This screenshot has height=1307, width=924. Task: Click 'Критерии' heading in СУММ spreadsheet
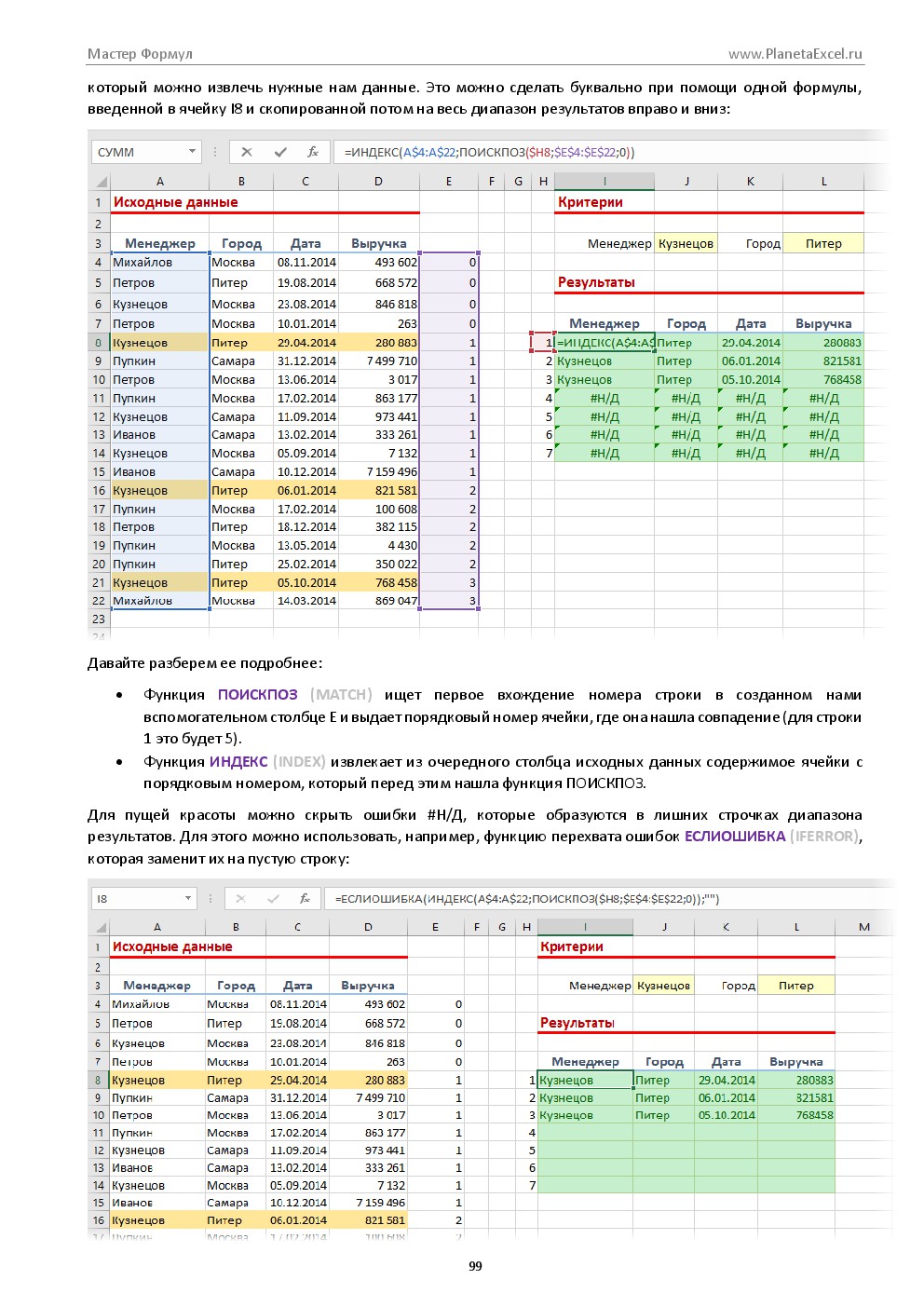(591, 202)
